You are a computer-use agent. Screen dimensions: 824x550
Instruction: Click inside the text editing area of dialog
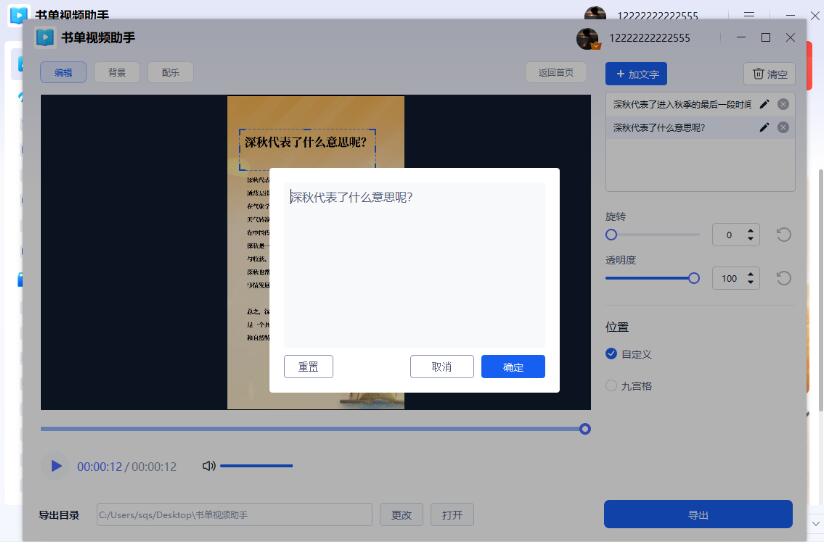tap(414, 265)
